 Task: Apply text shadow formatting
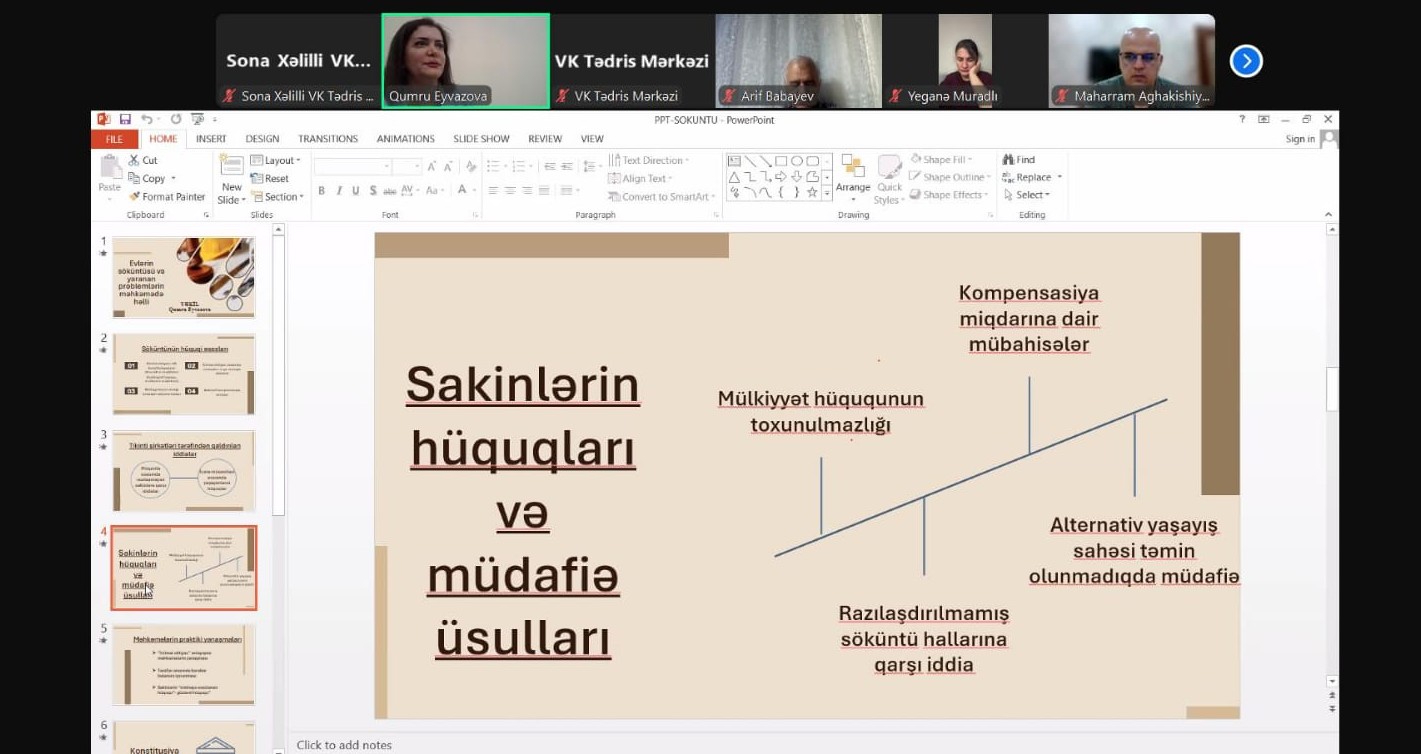tap(374, 190)
